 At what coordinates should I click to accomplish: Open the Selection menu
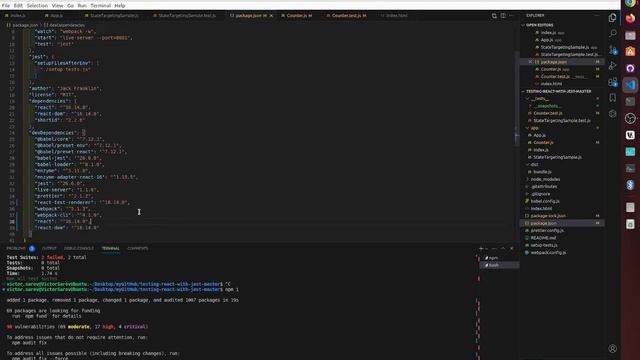37,6
